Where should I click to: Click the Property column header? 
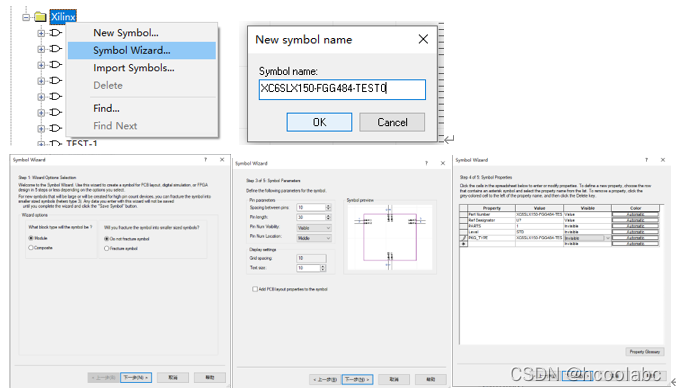491,208
